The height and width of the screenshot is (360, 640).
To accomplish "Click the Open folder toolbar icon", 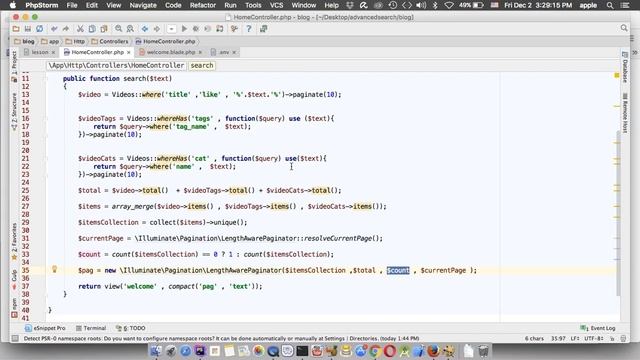I will click(16, 29).
